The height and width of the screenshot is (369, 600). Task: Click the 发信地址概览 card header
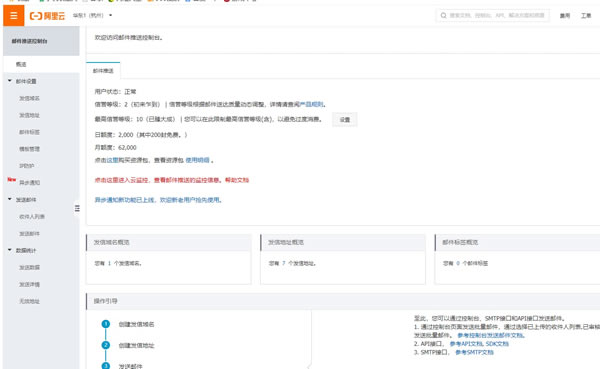pyautogui.click(x=343, y=242)
